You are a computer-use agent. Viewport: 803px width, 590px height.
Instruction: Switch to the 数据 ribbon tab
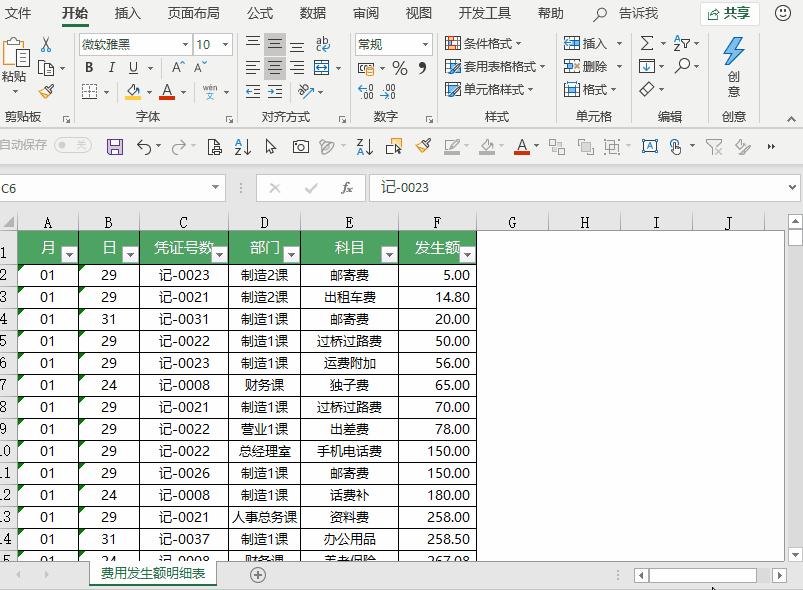(x=312, y=13)
